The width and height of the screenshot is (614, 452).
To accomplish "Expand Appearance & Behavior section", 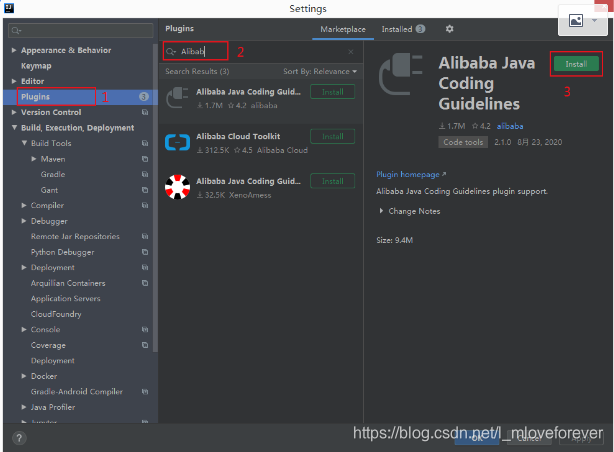I will (14, 50).
